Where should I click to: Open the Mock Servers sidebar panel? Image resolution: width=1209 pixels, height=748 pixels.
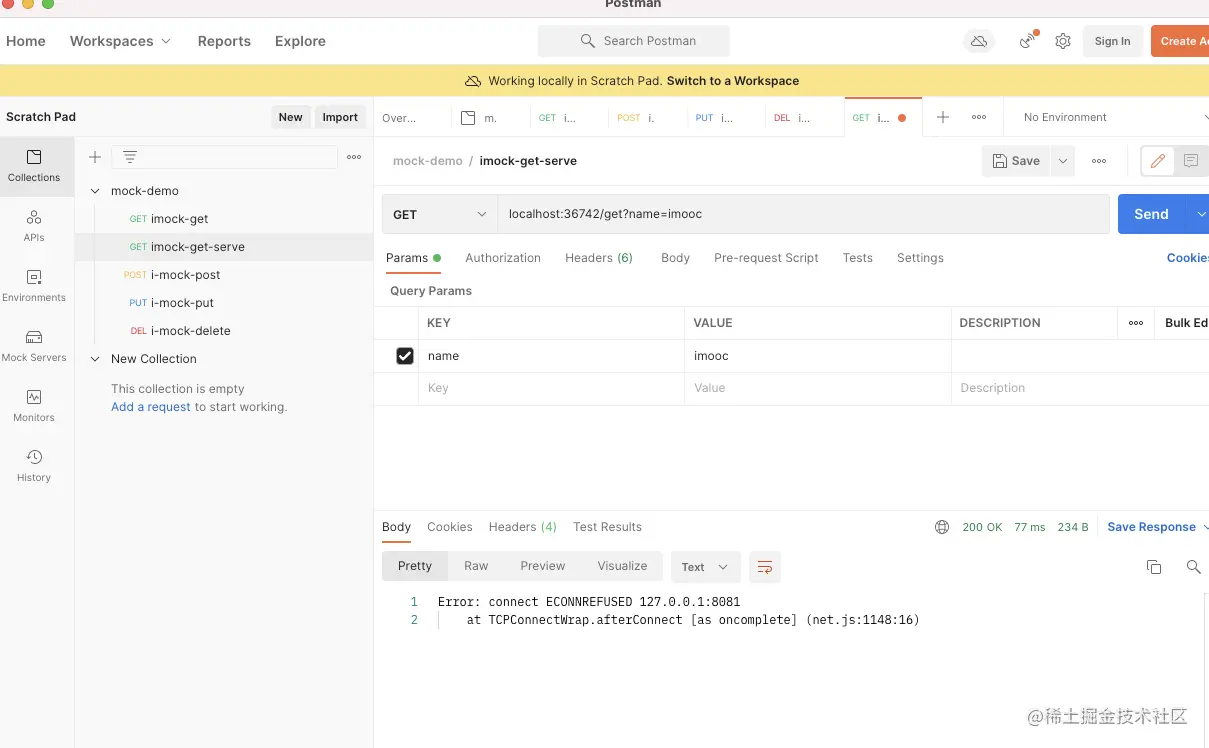[34, 346]
